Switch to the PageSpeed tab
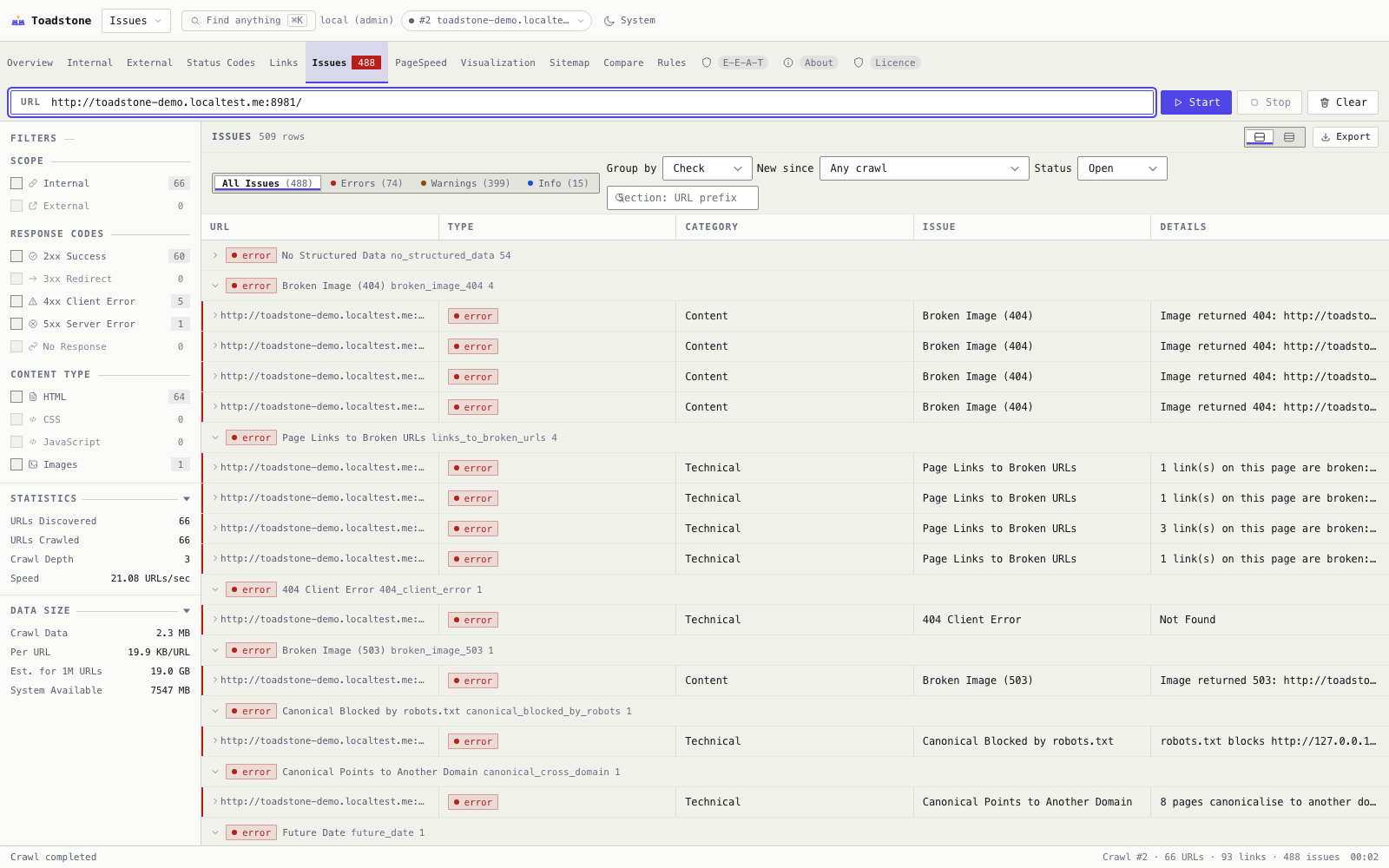 tap(420, 62)
